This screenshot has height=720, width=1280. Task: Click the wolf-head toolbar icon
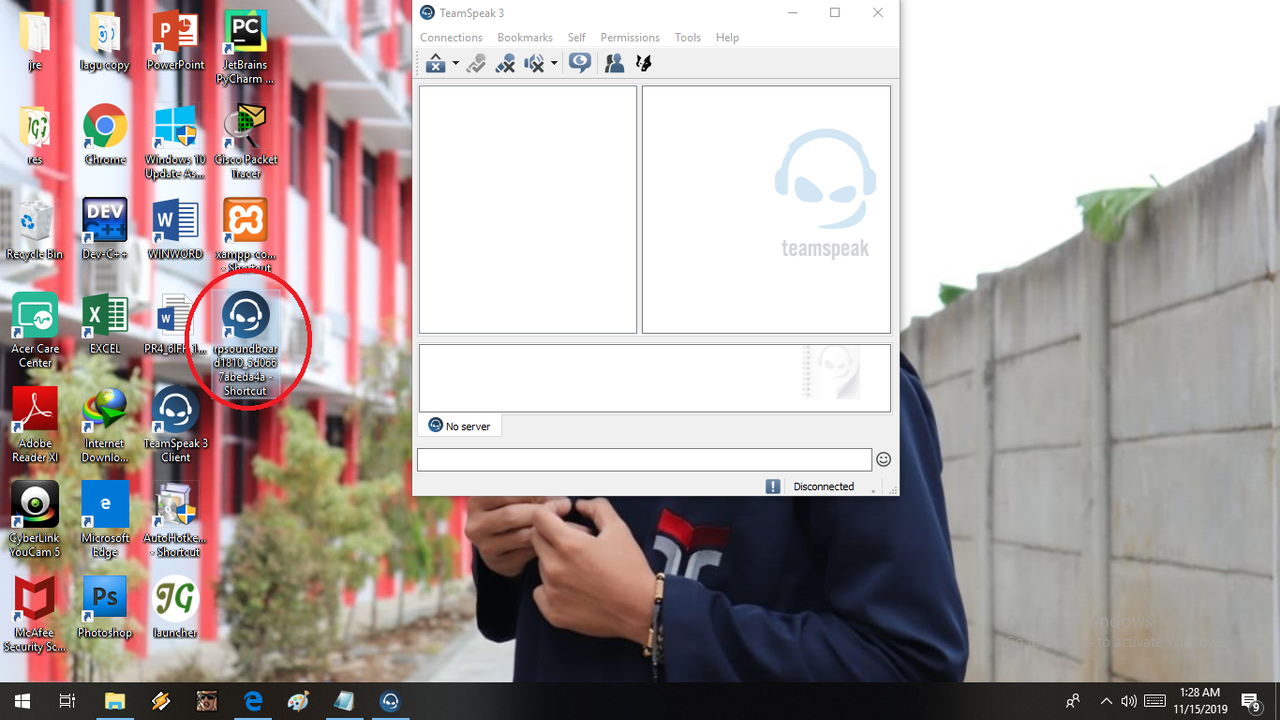[x=644, y=64]
